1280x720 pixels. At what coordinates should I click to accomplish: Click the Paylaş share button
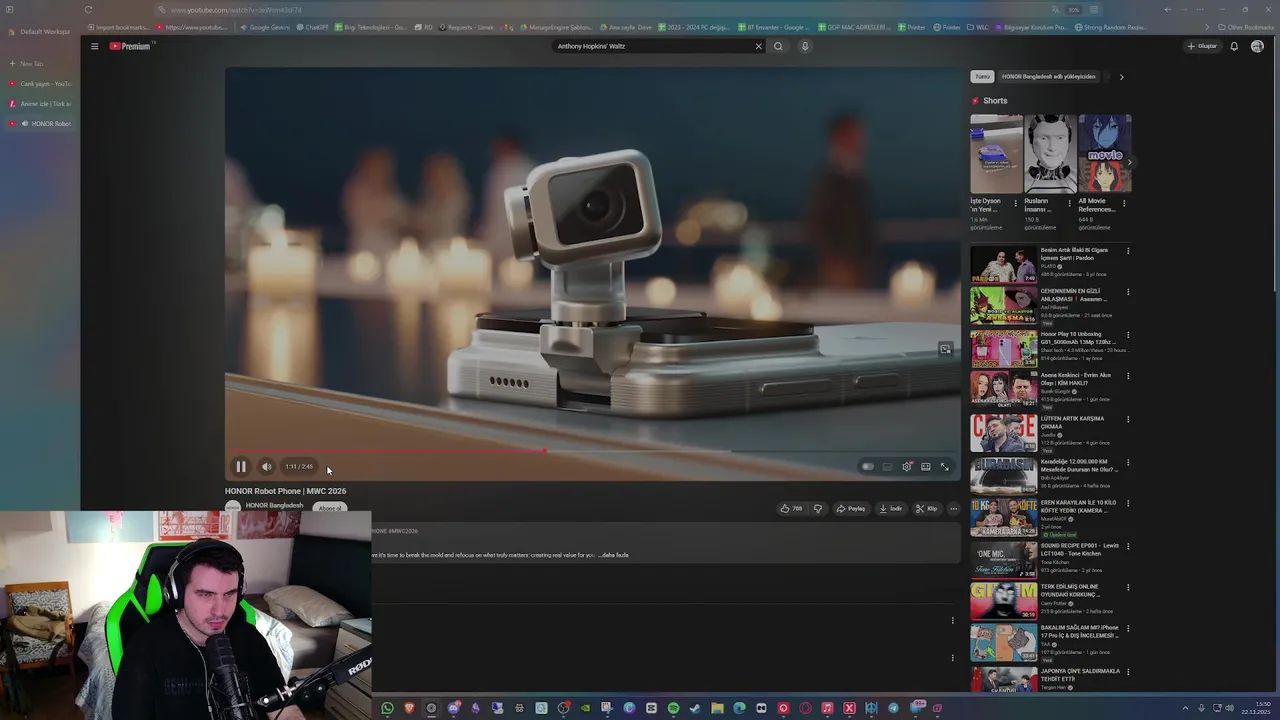[x=851, y=509]
